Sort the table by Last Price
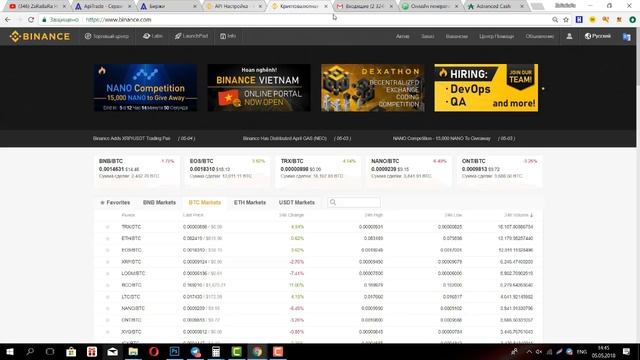This screenshot has height=360, width=640. click(193, 215)
